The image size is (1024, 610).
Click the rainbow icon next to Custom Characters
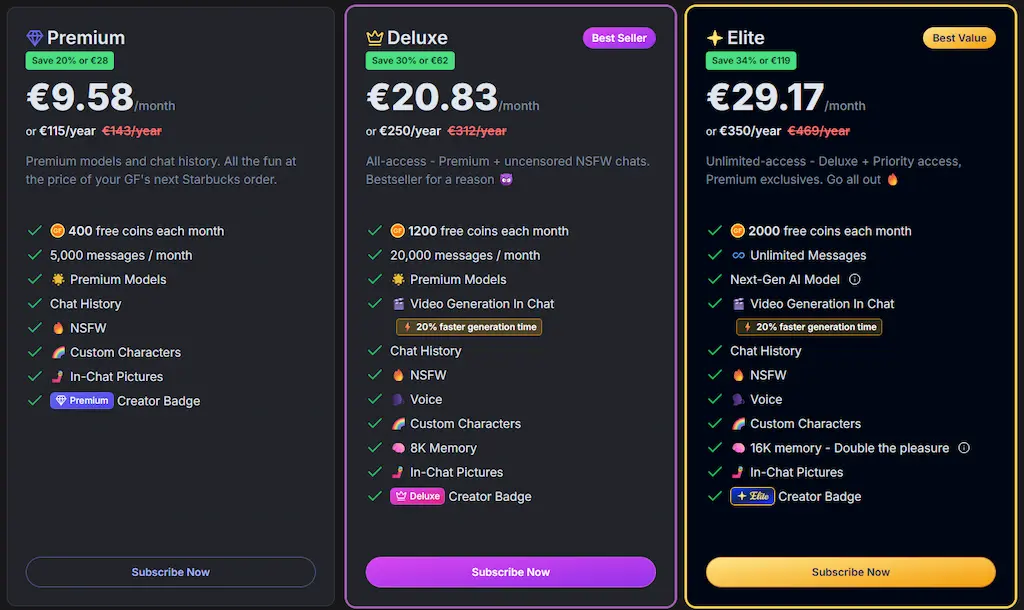tap(57, 352)
